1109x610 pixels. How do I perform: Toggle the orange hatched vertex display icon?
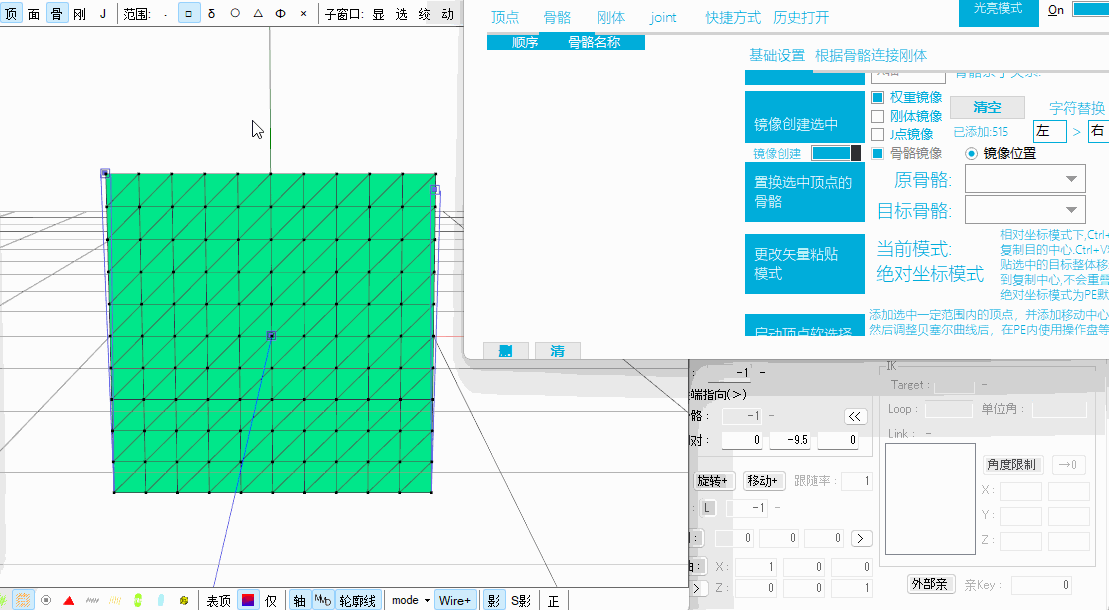[x=22, y=600]
